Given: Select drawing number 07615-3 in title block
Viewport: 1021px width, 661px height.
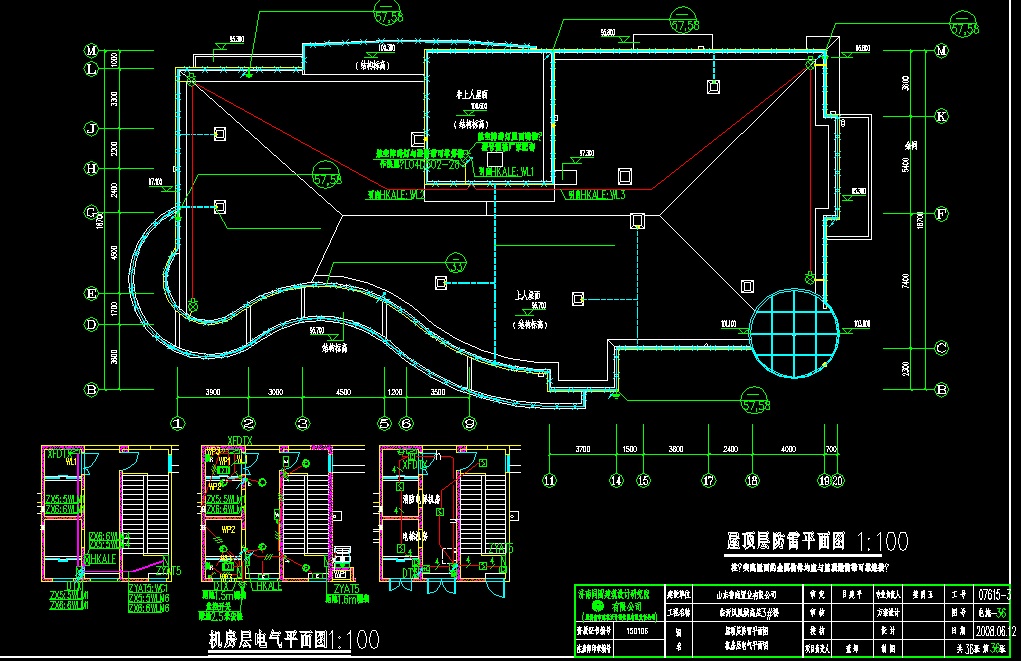Looking at the screenshot, I should click(x=996, y=595).
